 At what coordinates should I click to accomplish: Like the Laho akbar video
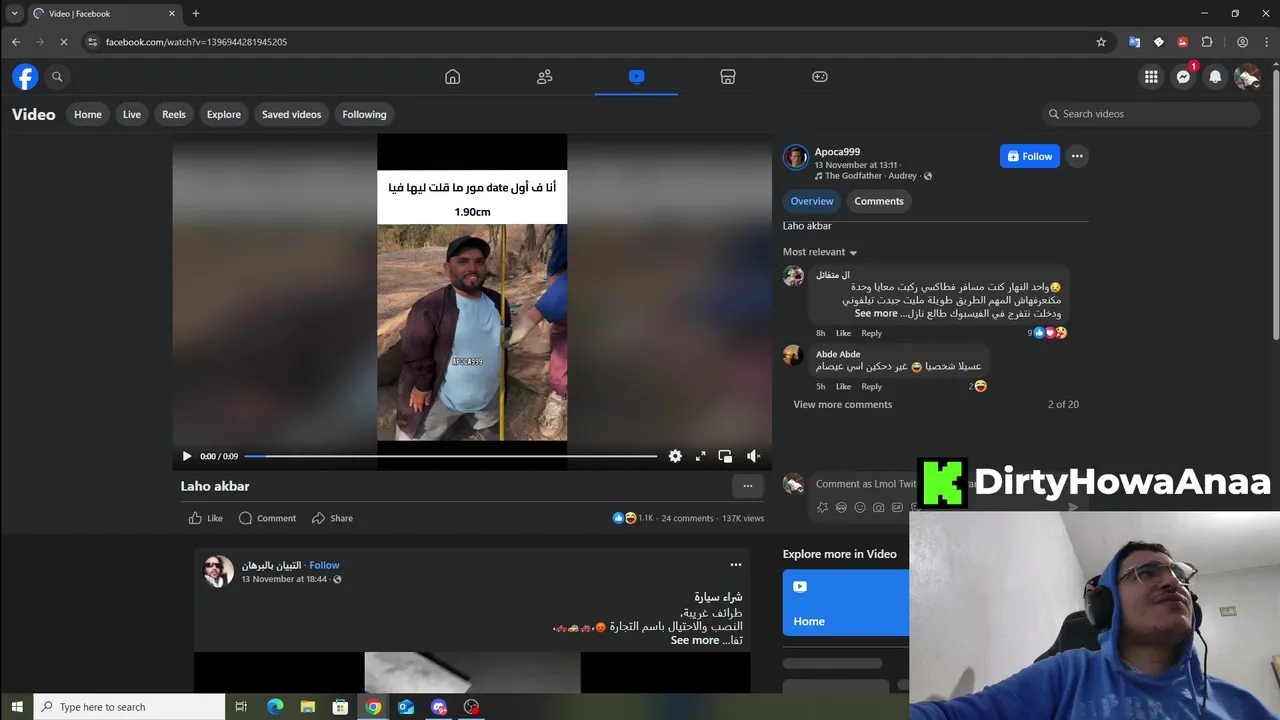206,518
